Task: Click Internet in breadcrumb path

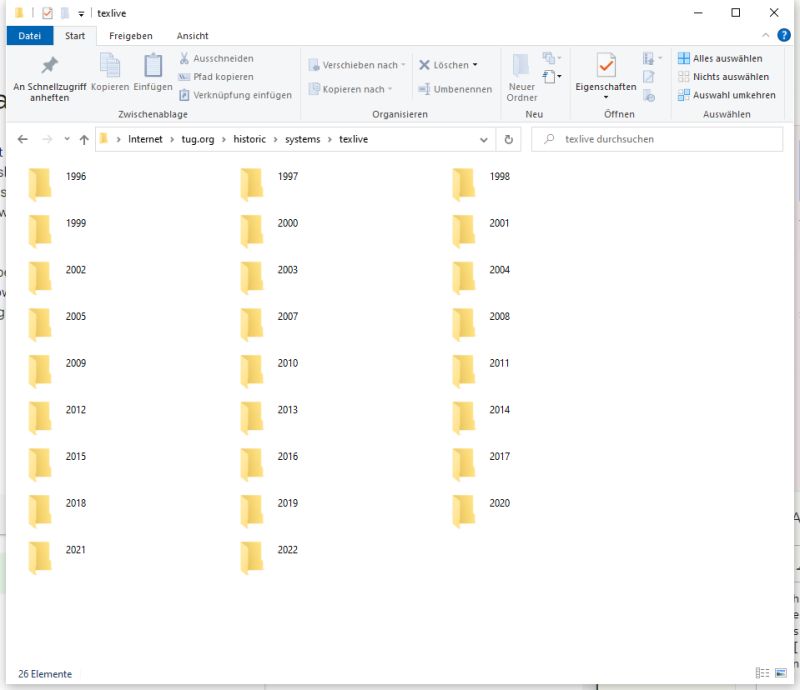Action: pos(145,139)
